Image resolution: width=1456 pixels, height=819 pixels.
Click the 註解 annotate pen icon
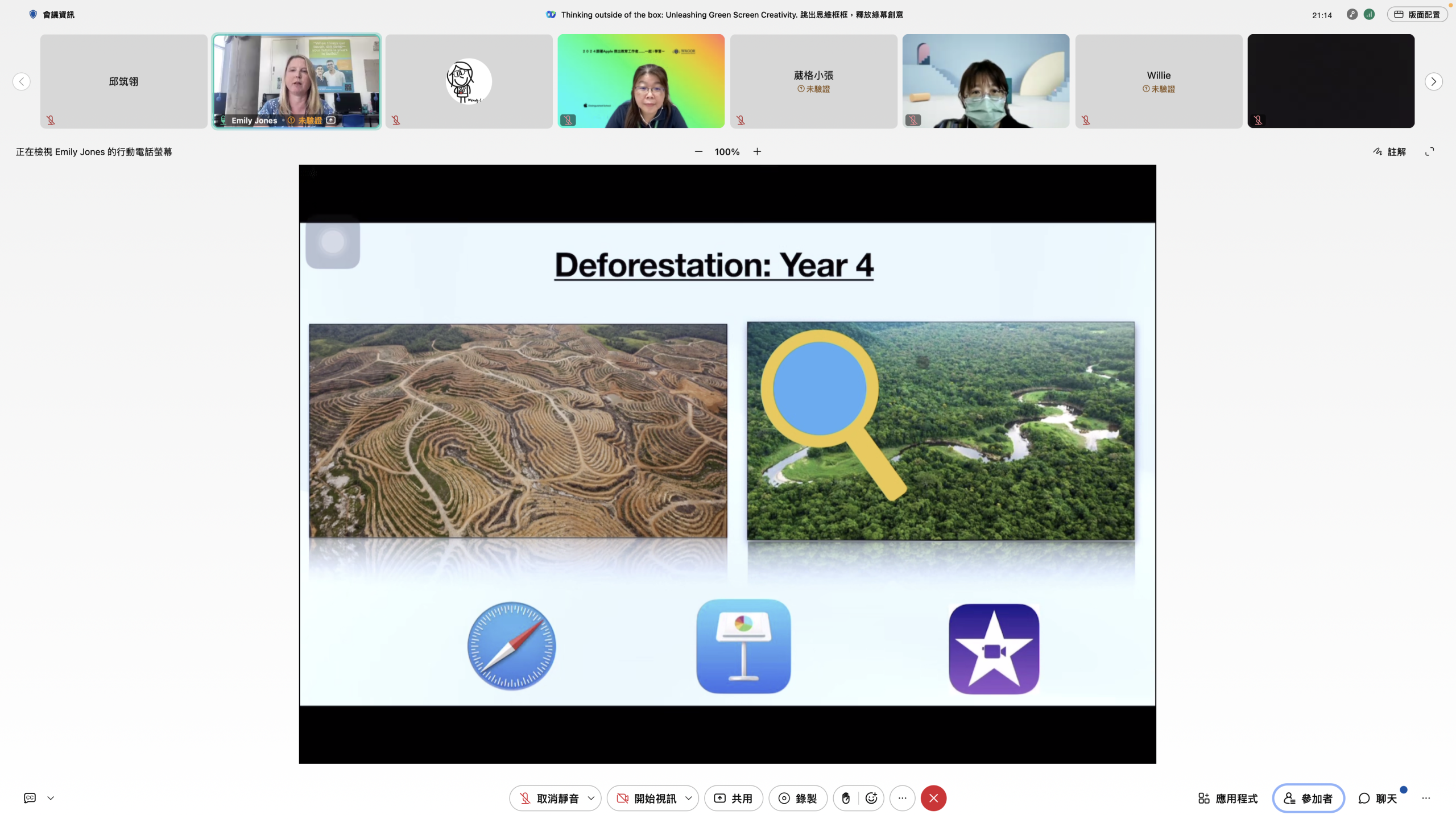pos(1378,151)
